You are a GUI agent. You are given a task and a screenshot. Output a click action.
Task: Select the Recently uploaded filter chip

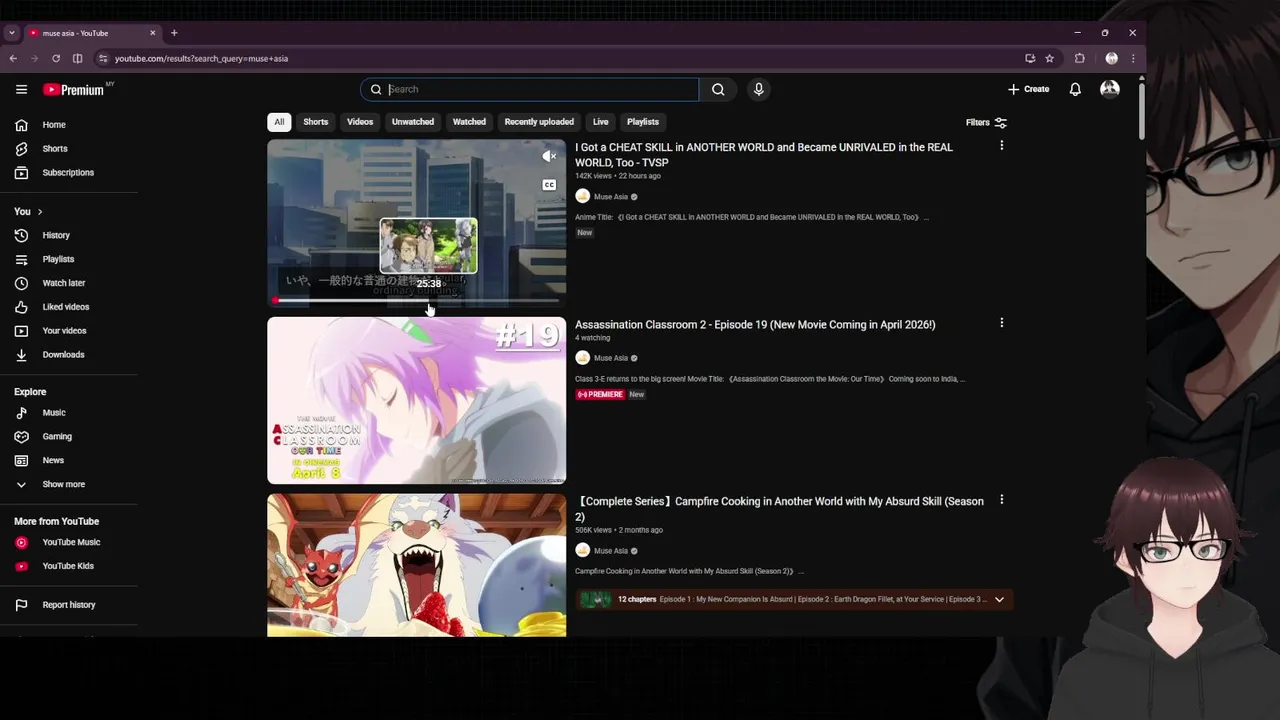[x=539, y=122]
